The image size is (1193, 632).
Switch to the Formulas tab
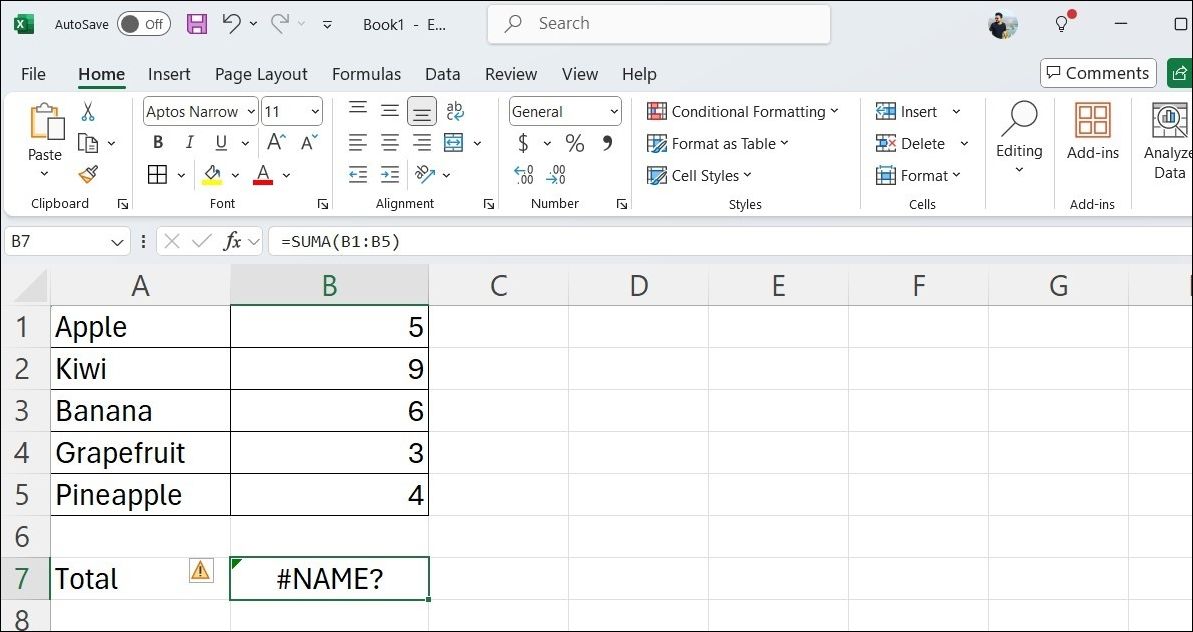click(366, 74)
